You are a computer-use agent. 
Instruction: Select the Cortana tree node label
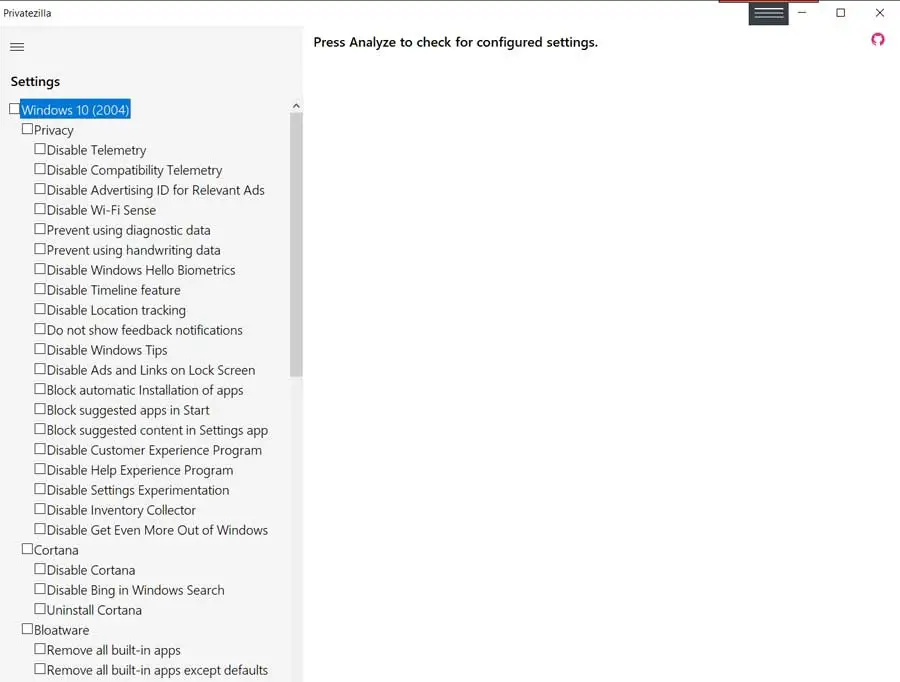(x=56, y=550)
